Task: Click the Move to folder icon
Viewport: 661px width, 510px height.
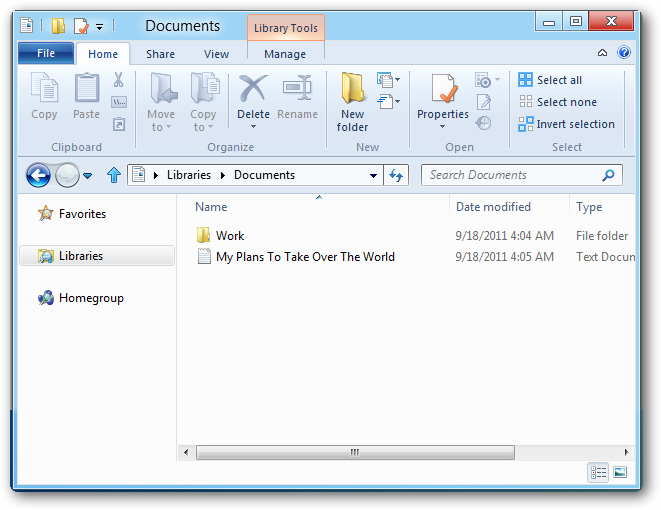Action: click(x=163, y=88)
